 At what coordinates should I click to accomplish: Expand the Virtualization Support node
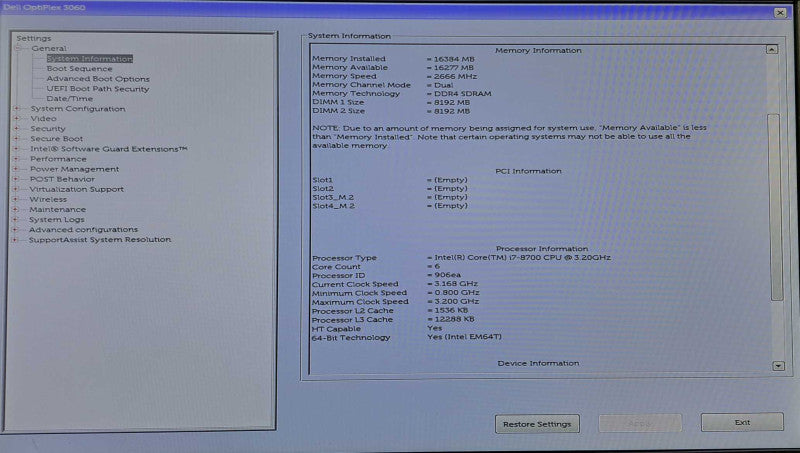pyautogui.click(x=16, y=189)
